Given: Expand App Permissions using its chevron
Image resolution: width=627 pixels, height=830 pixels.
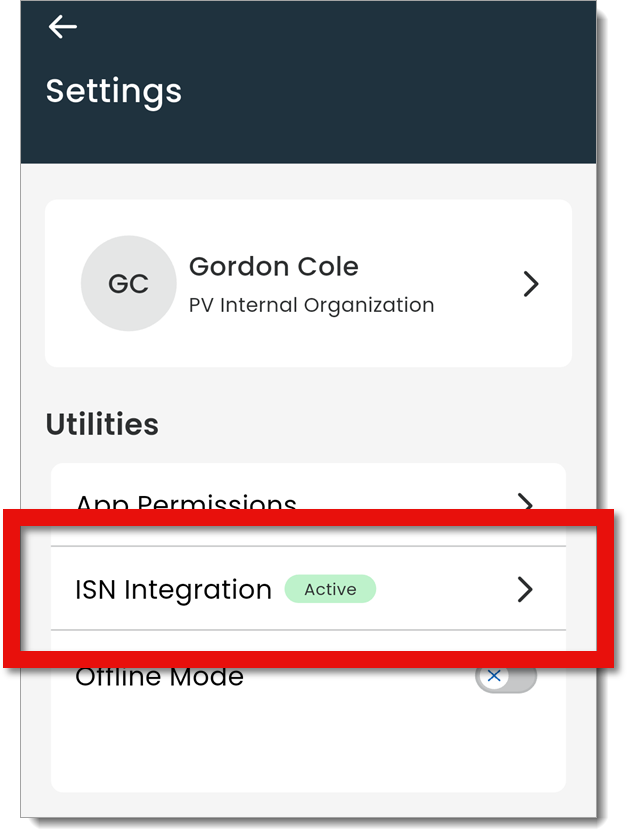Looking at the screenshot, I should click(x=525, y=502).
